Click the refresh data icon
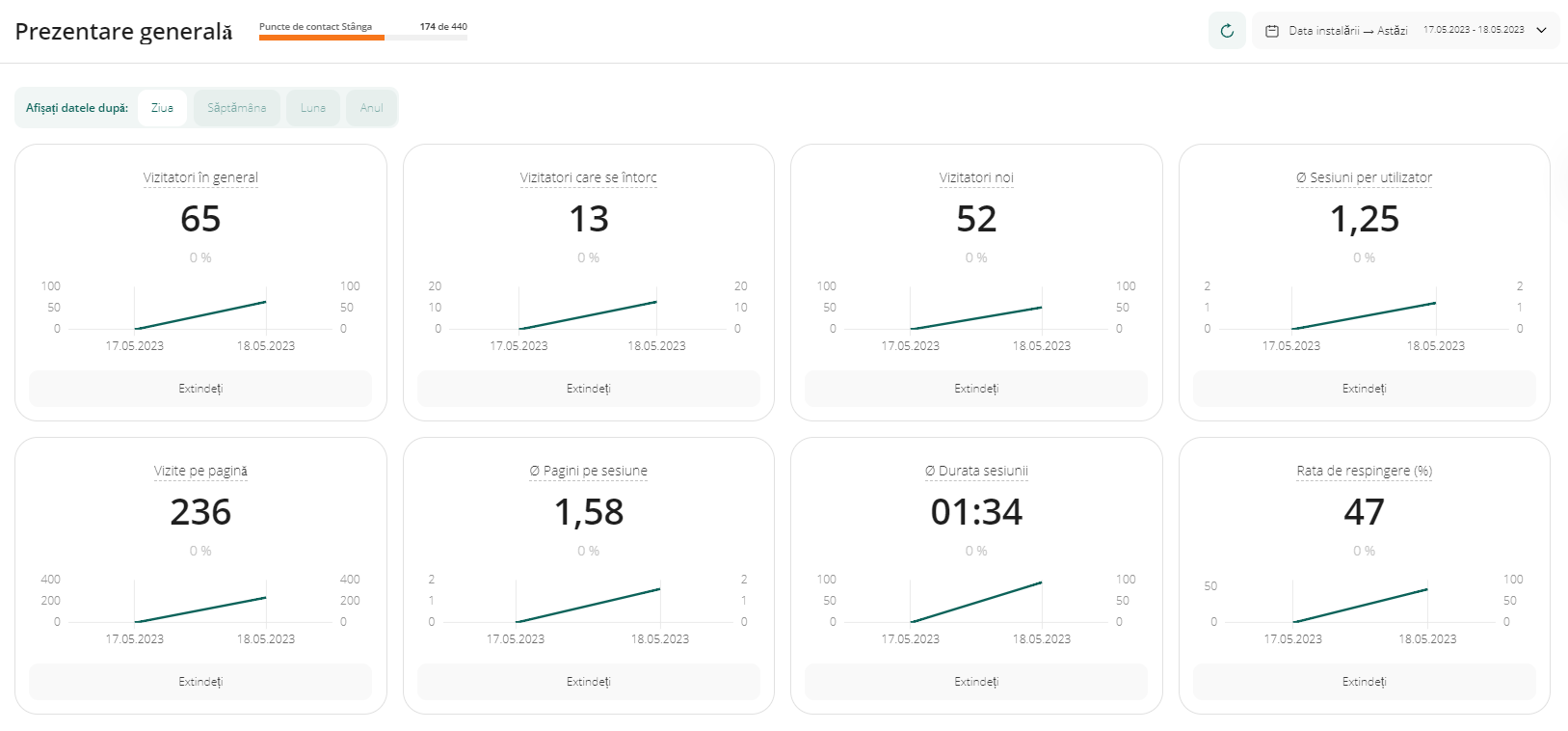Screen dimensions: 1568x731 (x=1227, y=31)
